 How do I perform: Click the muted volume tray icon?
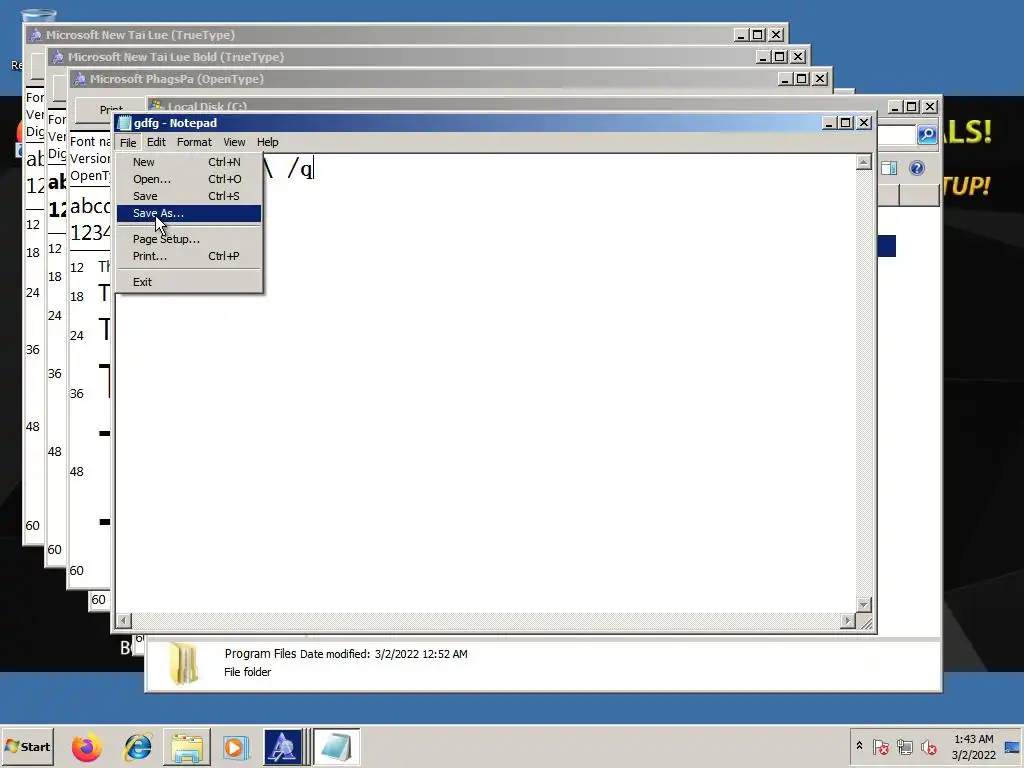tap(928, 746)
